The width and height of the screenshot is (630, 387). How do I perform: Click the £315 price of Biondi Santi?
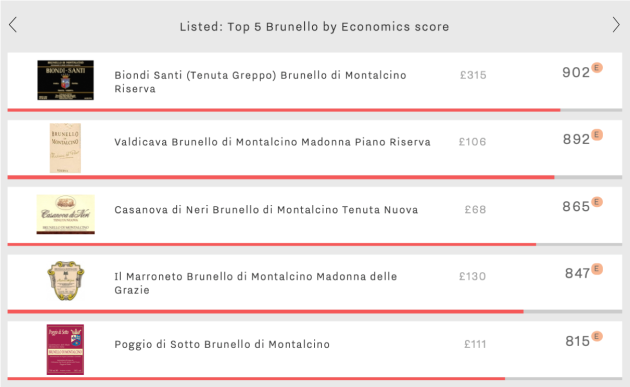click(473, 75)
